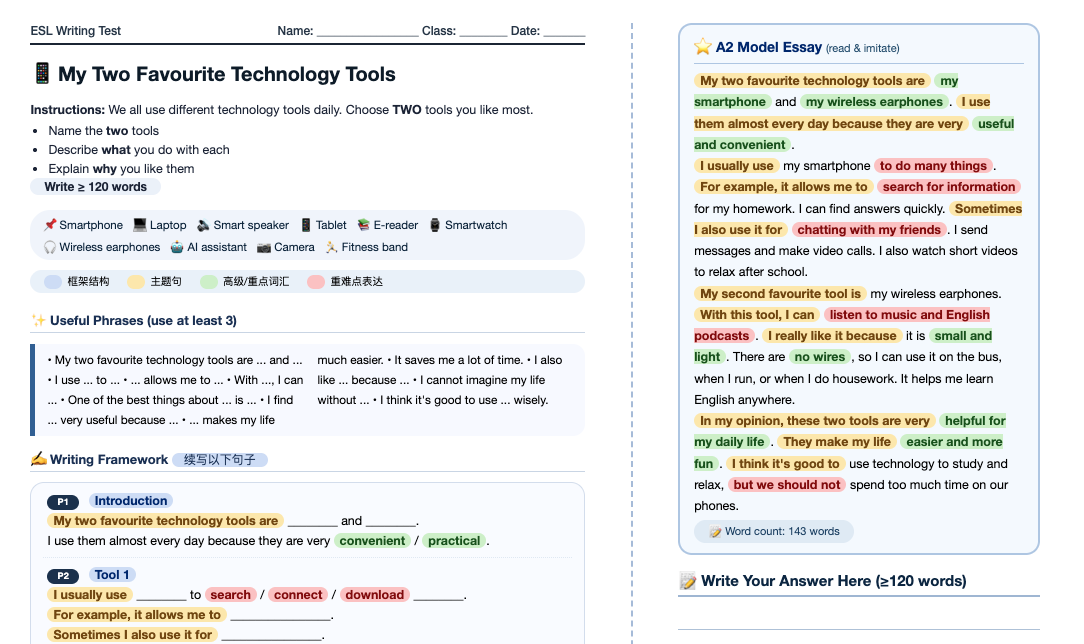
Task: Click the memo icon beside Word count
Action: pyautogui.click(x=715, y=532)
